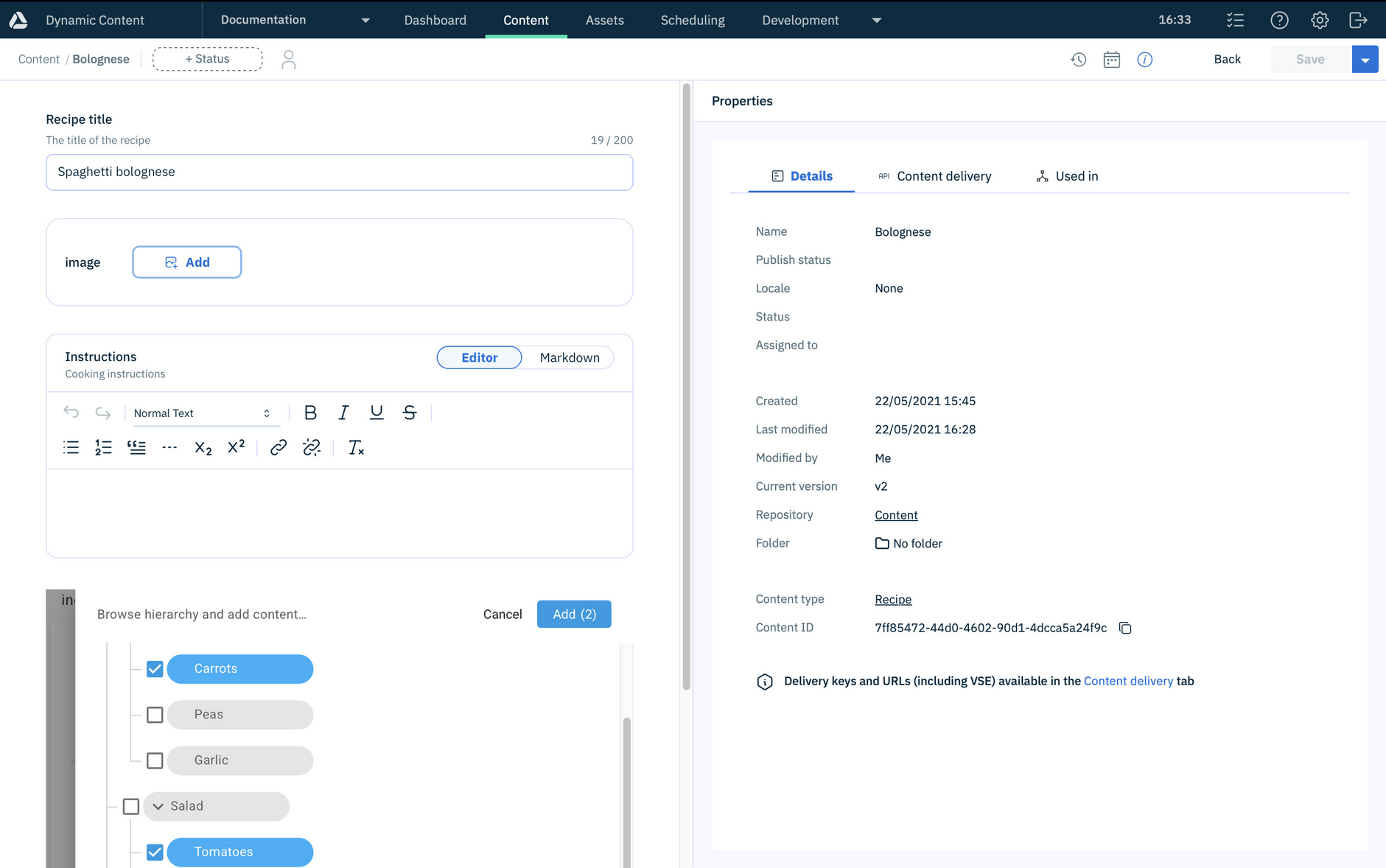Switch to the Markdown view
The width and height of the screenshot is (1386, 868).
click(569, 357)
